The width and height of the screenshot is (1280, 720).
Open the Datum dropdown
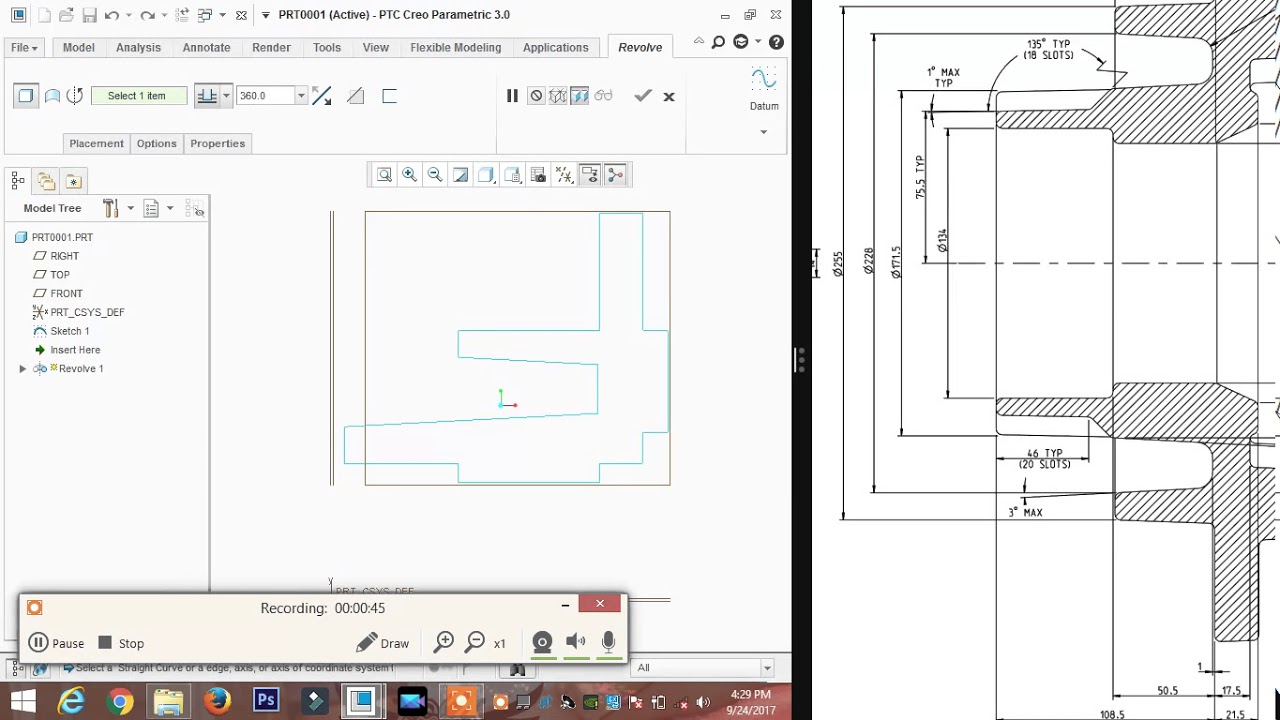coord(763,132)
